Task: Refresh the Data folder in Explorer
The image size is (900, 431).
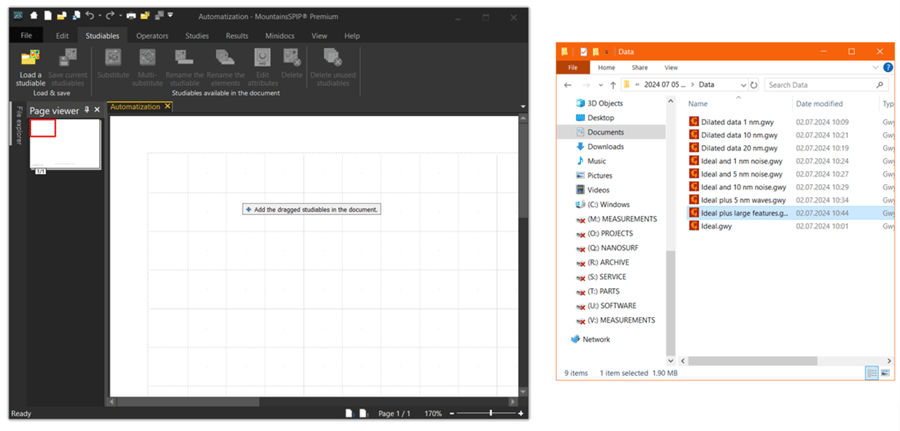Action: click(x=754, y=85)
